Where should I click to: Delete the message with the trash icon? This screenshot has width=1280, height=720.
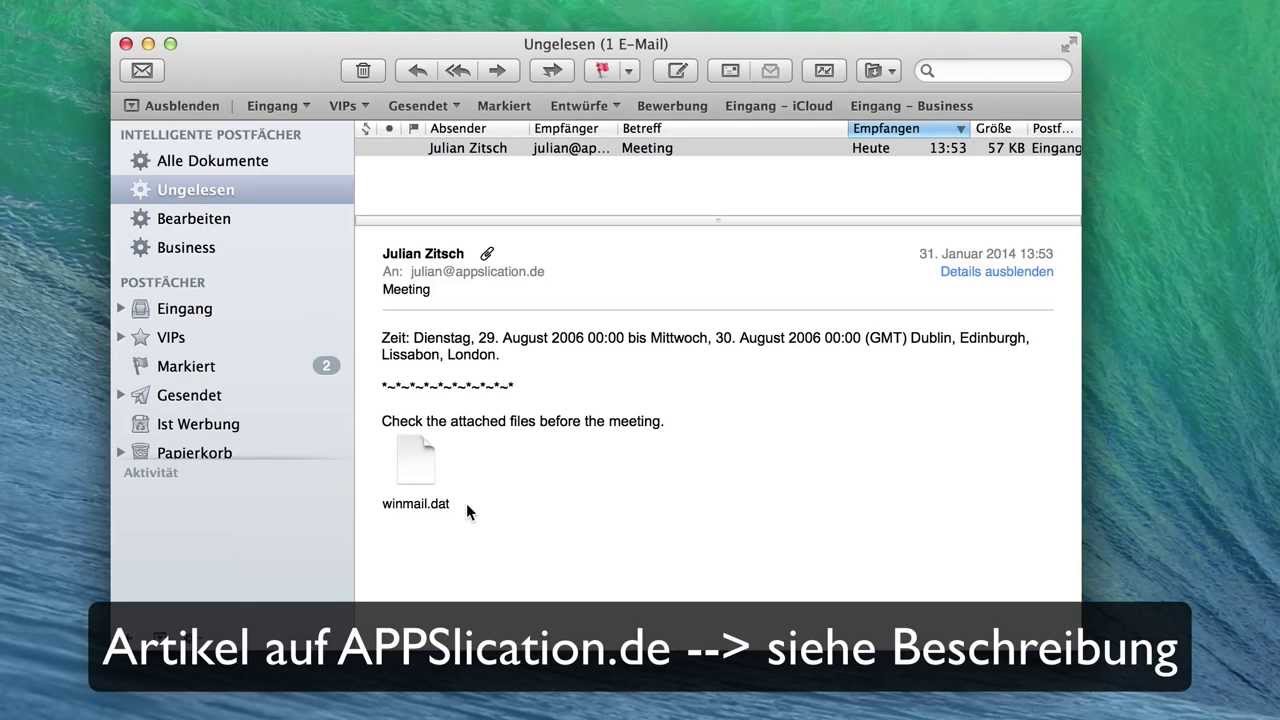(x=363, y=71)
